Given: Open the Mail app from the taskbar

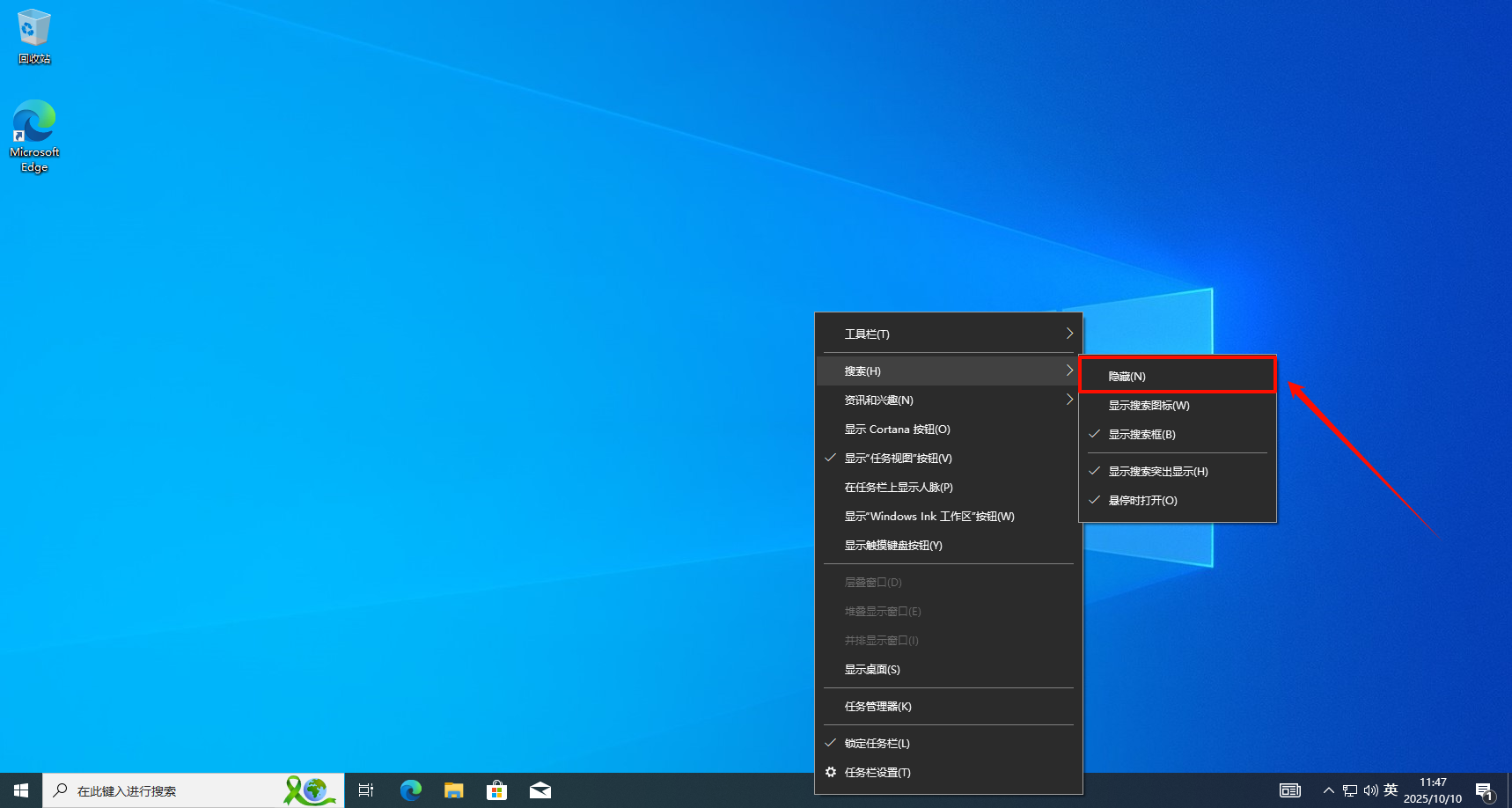Looking at the screenshot, I should [x=539, y=790].
